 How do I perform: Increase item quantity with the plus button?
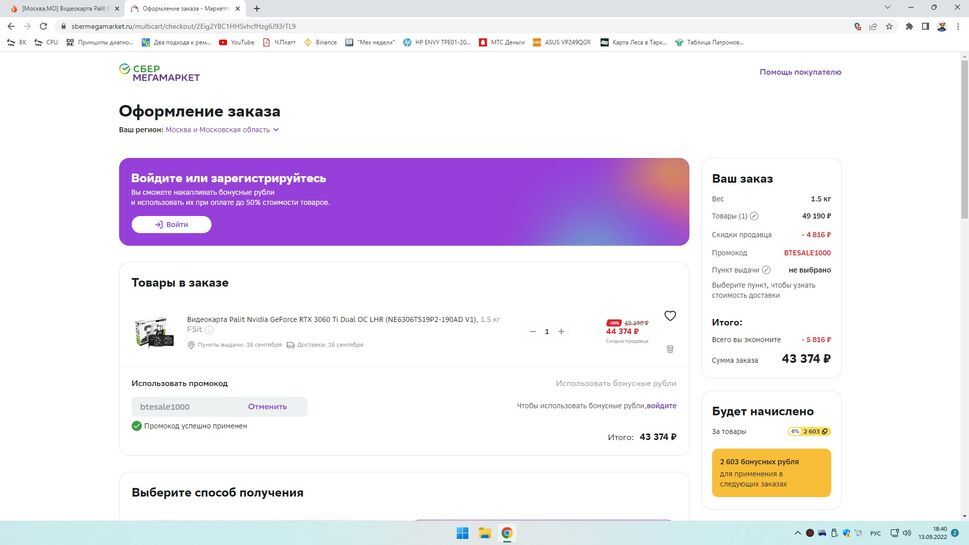pos(561,332)
